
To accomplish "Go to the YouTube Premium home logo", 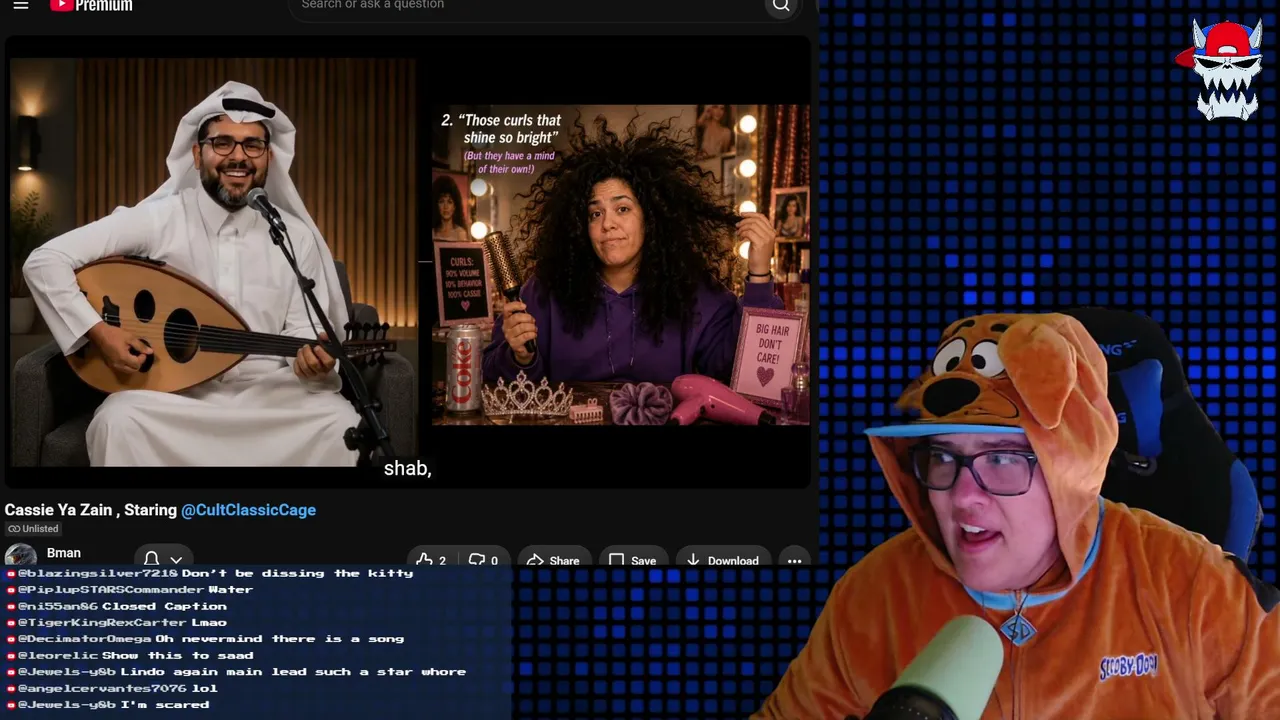I will coord(91,5).
